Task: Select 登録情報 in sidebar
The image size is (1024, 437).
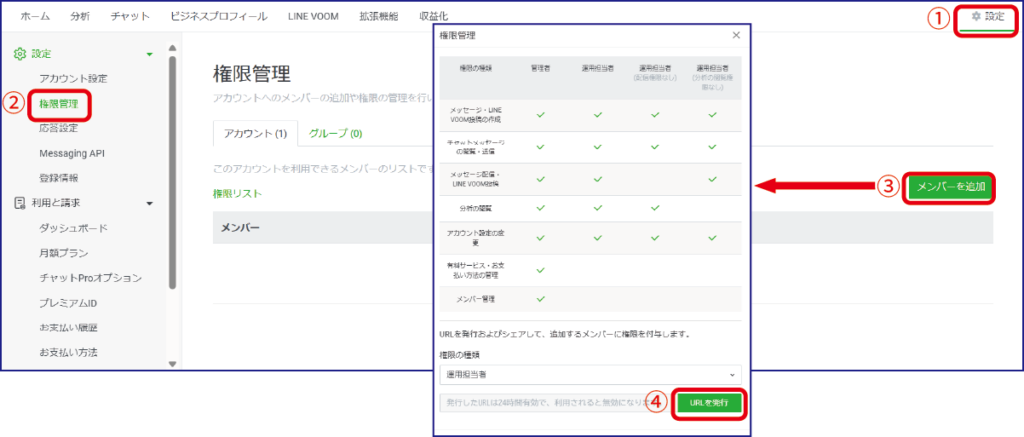Action: pyautogui.click(x=58, y=178)
